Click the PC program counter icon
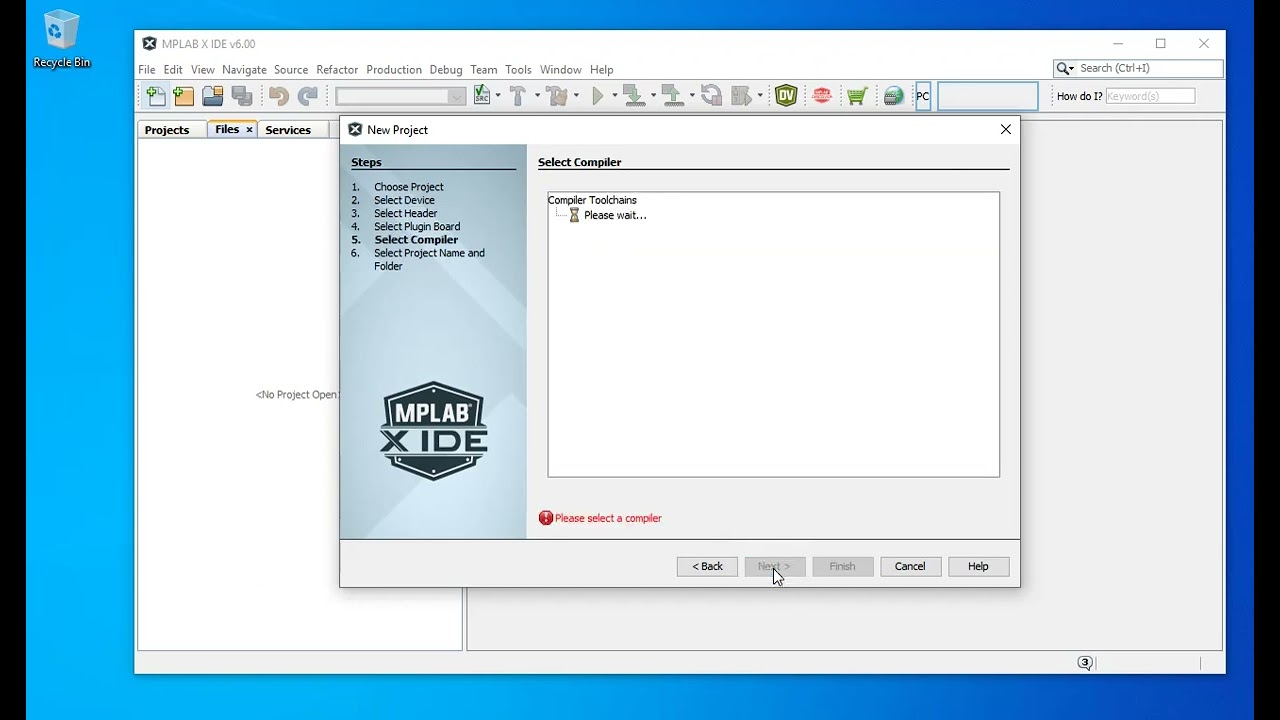The image size is (1280, 720). 923,97
